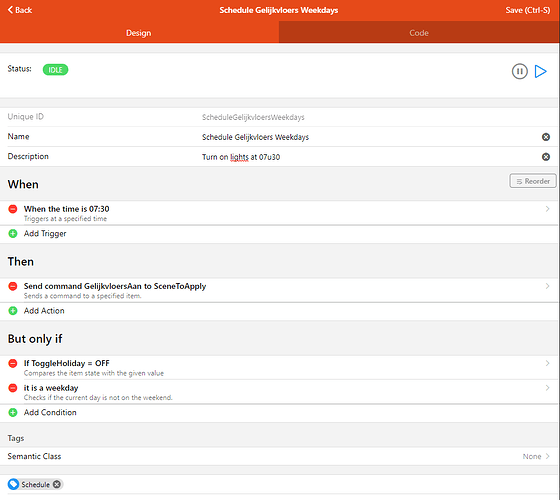Remove the Schedule tag via its X
This screenshot has height=500, width=560.
click(x=57, y=484)
